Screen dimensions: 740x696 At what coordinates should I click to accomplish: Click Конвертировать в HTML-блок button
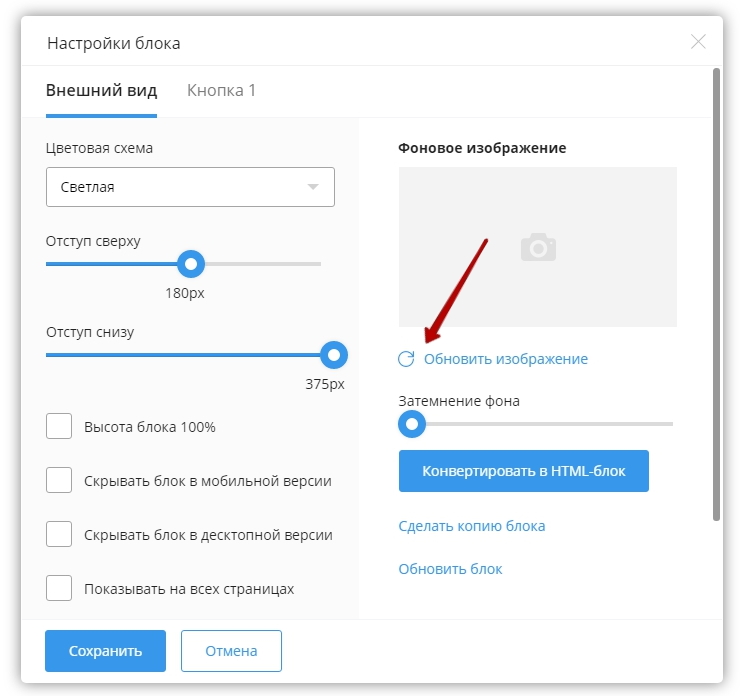coord(523,471)
